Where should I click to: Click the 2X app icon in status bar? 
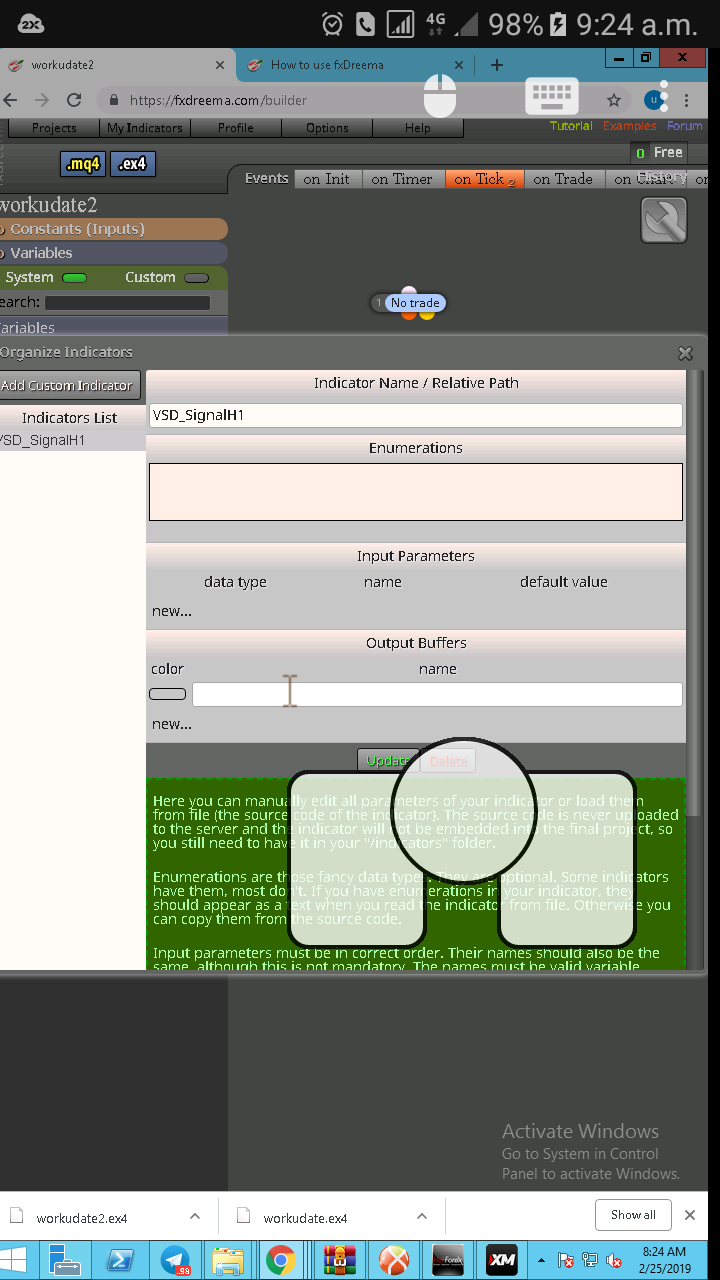[x=31, y=24]
